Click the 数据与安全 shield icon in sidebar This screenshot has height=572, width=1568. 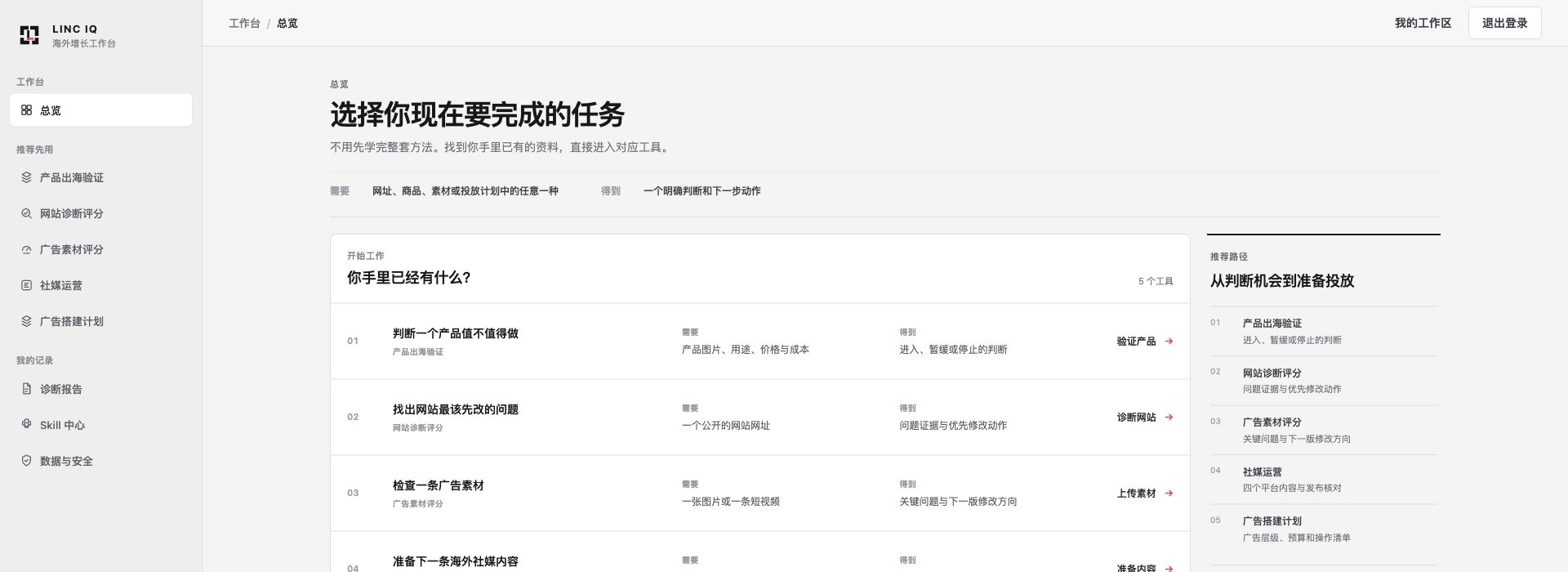[x=26, y=461]
